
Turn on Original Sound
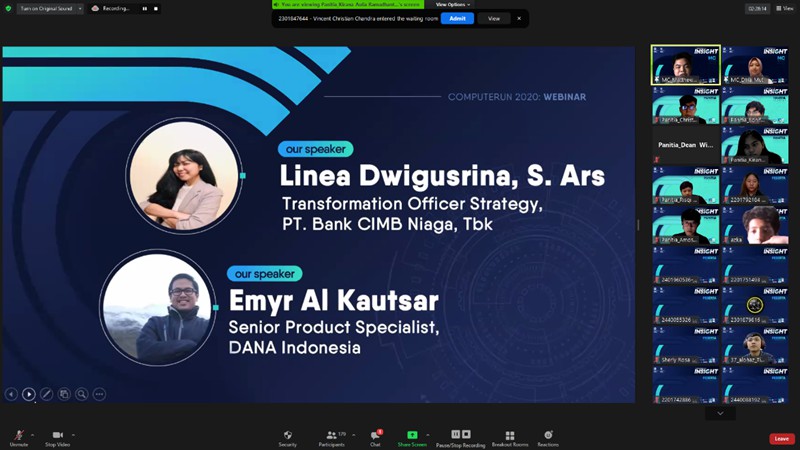pos(46,9)
